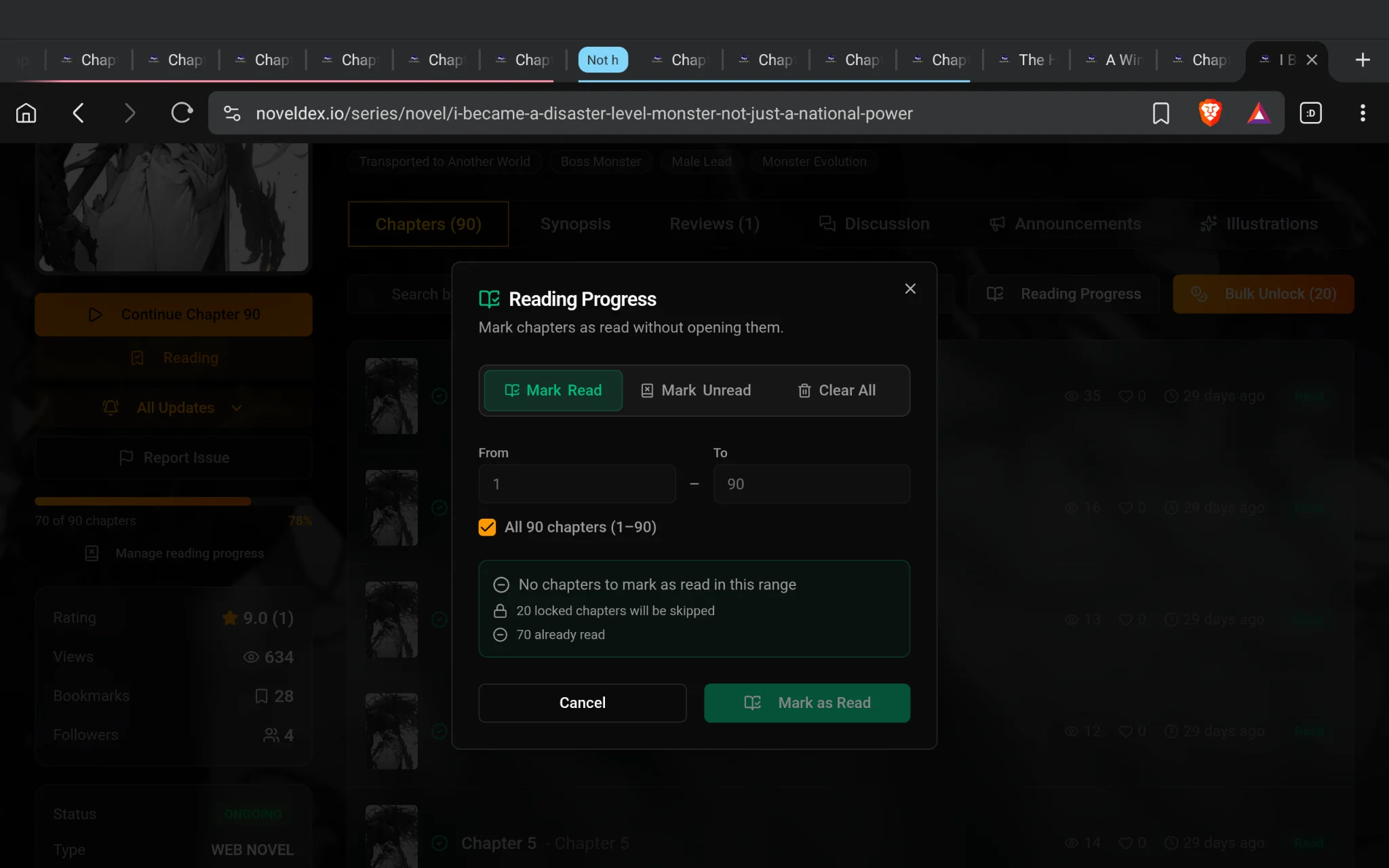Click the ONGOING status label

[253, 814]
